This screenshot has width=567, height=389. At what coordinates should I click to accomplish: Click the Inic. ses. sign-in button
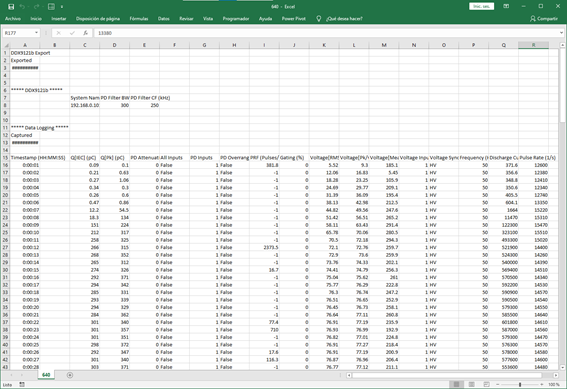[x=481, y=6]
